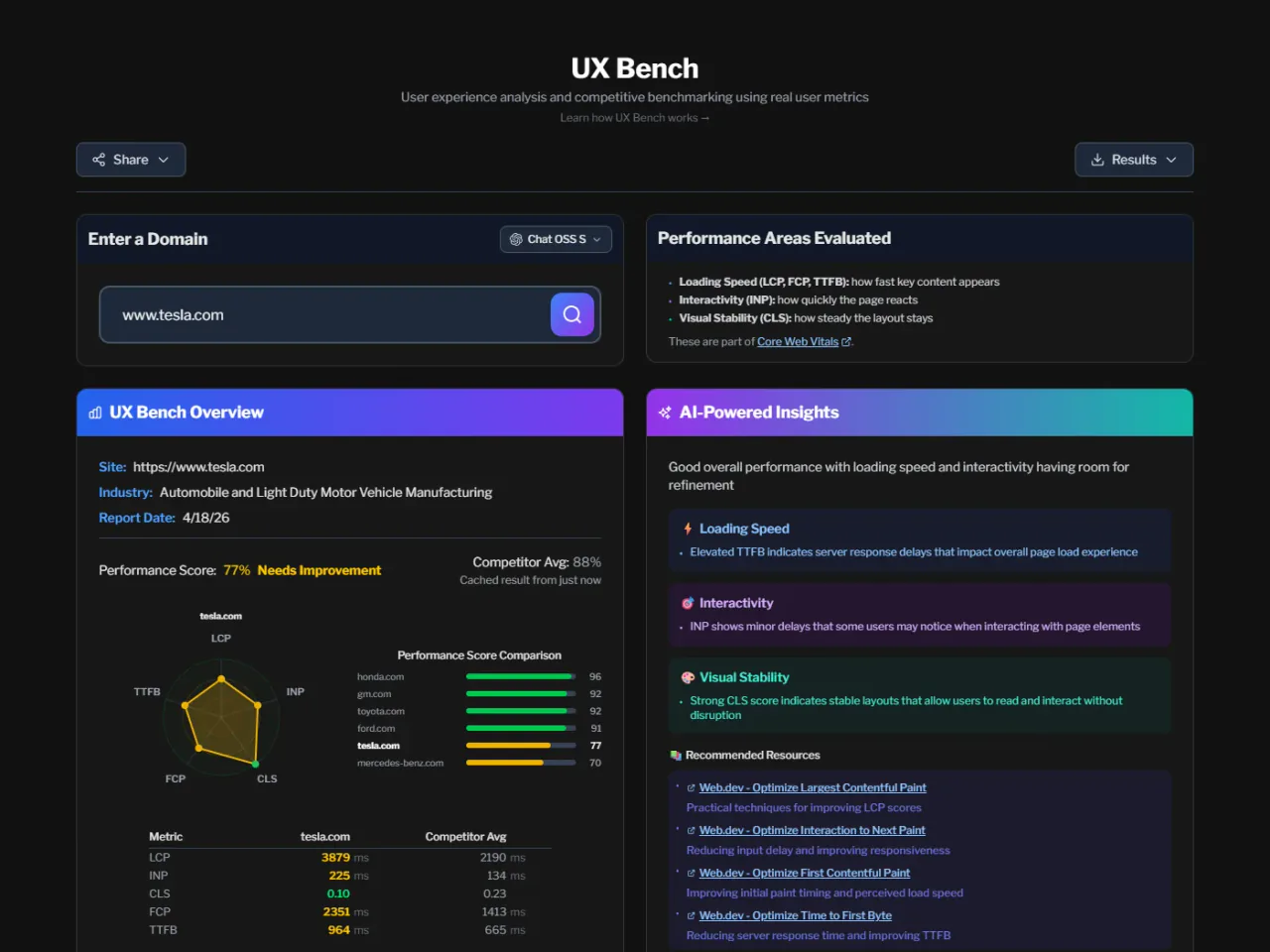Click the external link icon beside Optimize Largest Contentful Paint
This screenshot has width=1270, height=952.
(x=691, y=786)
